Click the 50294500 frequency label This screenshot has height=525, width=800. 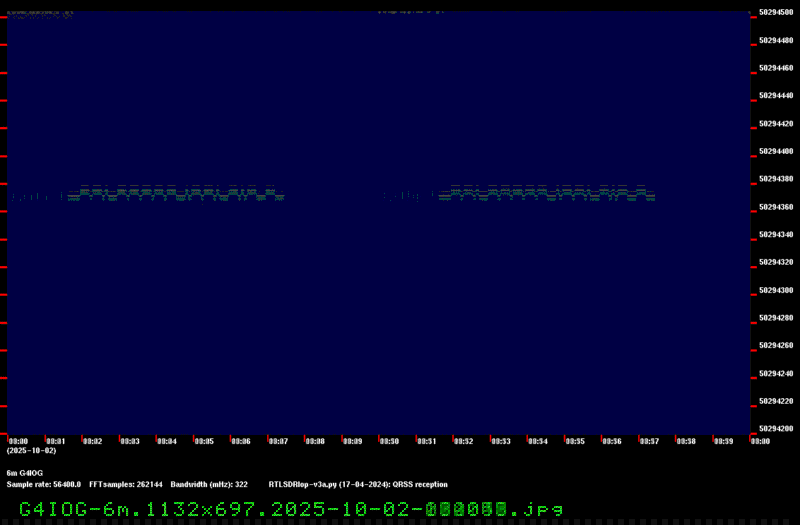click(776, 12)
